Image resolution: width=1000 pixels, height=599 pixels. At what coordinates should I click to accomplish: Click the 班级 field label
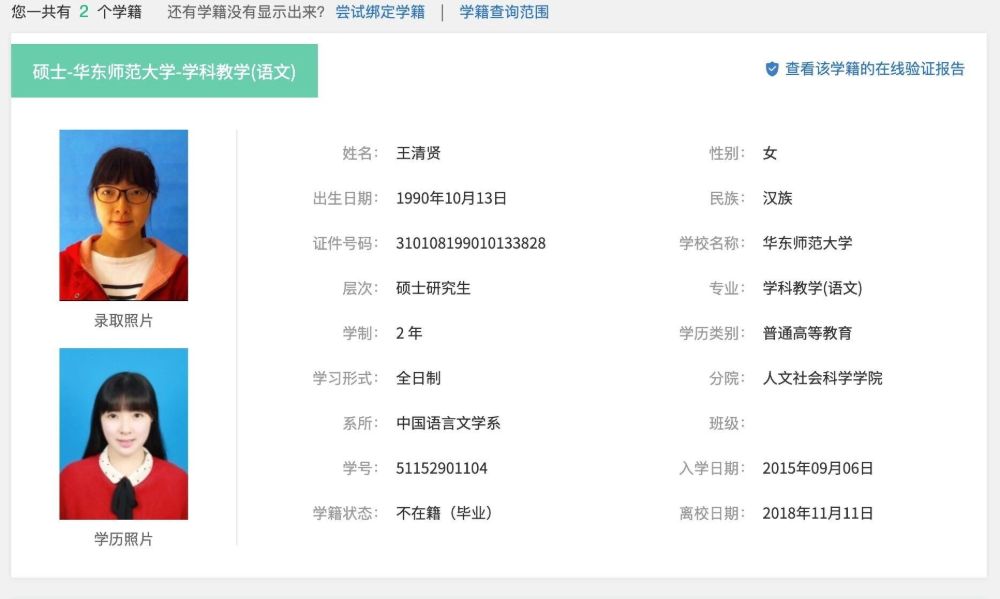pos(727,423)
